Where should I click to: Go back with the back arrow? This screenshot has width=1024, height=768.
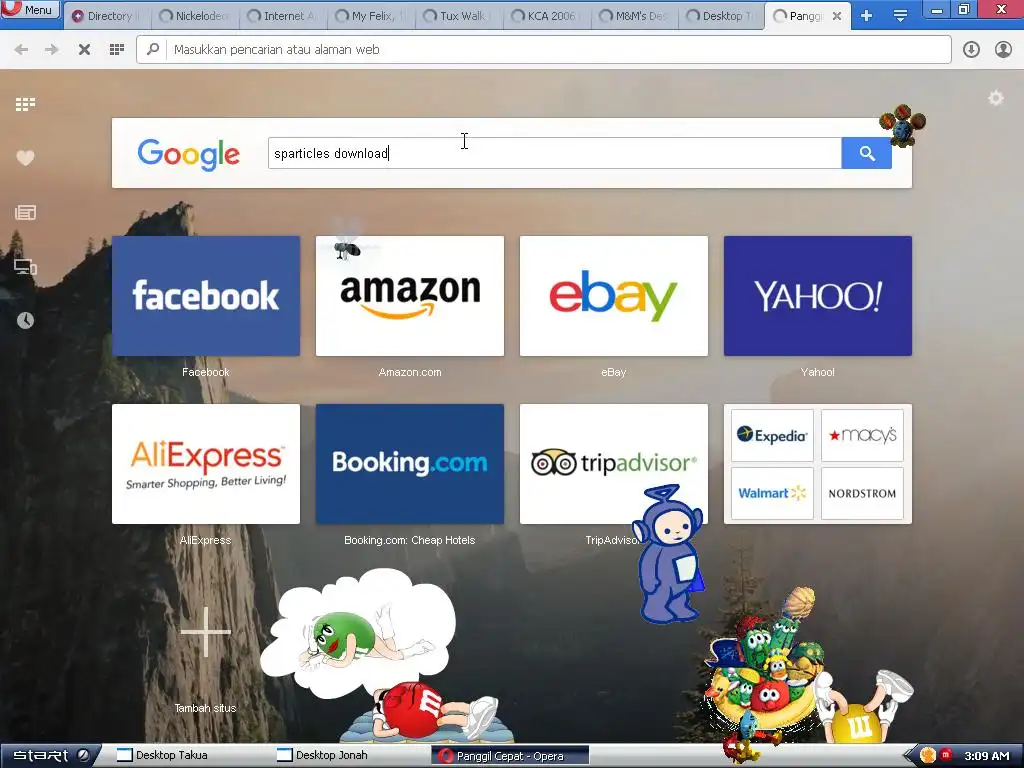click(x=21, y=50)
